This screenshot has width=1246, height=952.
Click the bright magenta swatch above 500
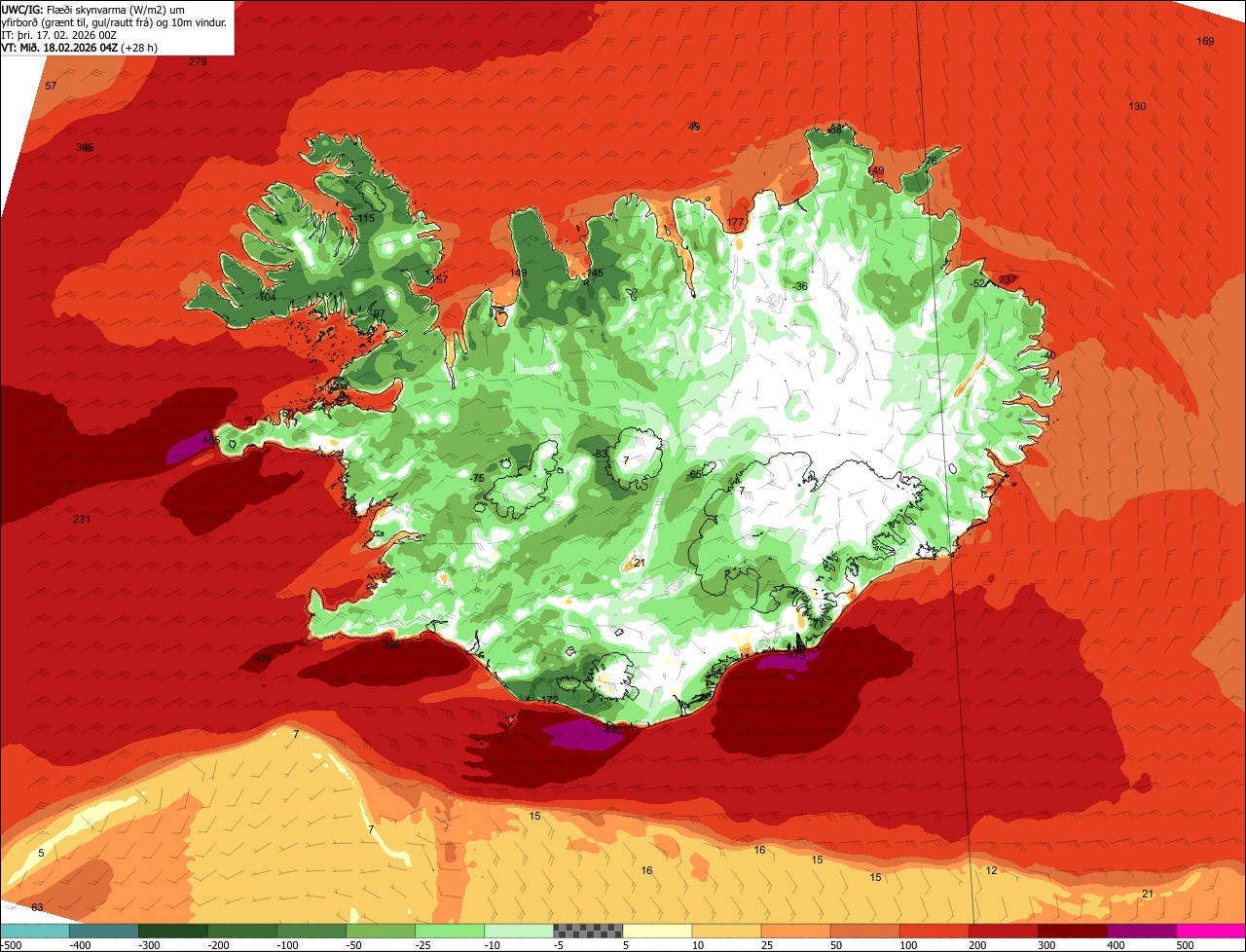tap(1210, 931)
